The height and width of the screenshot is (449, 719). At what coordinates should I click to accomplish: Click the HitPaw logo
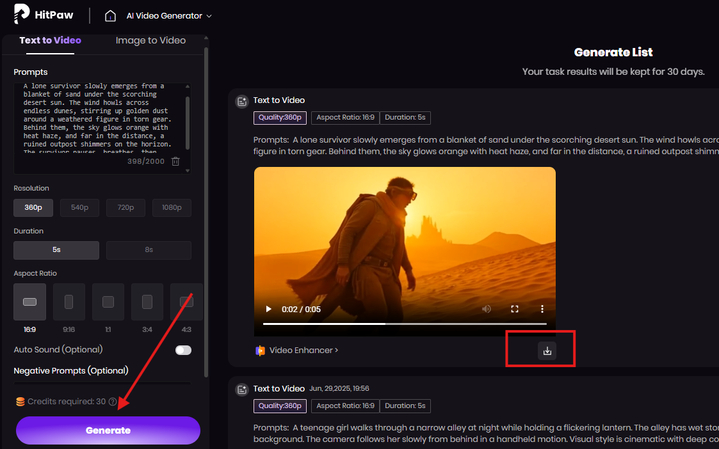click(43, 14)
